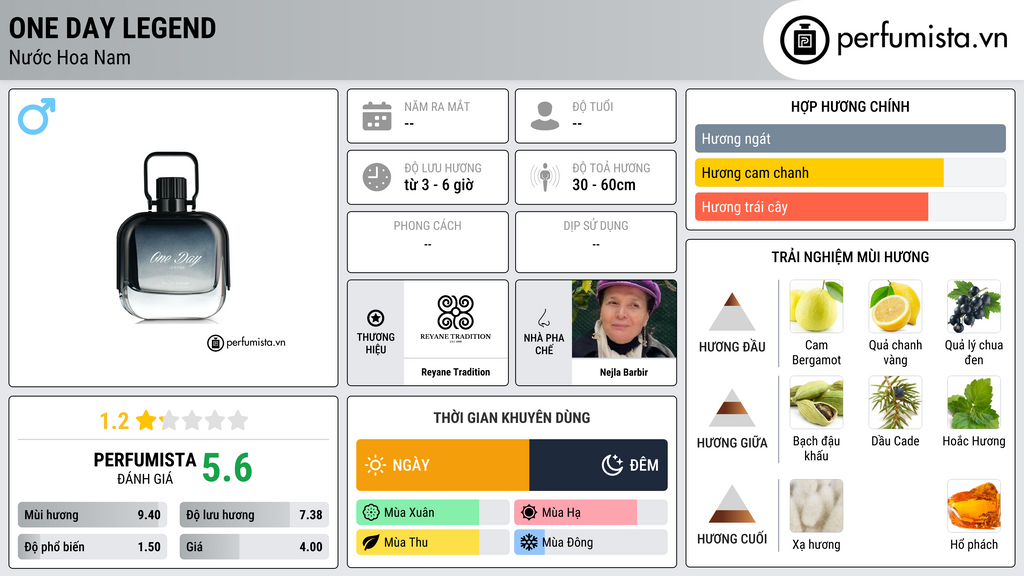Click the 1.2 star rating number
Screen dimensions: 1024x576
(x=114, y=421)
